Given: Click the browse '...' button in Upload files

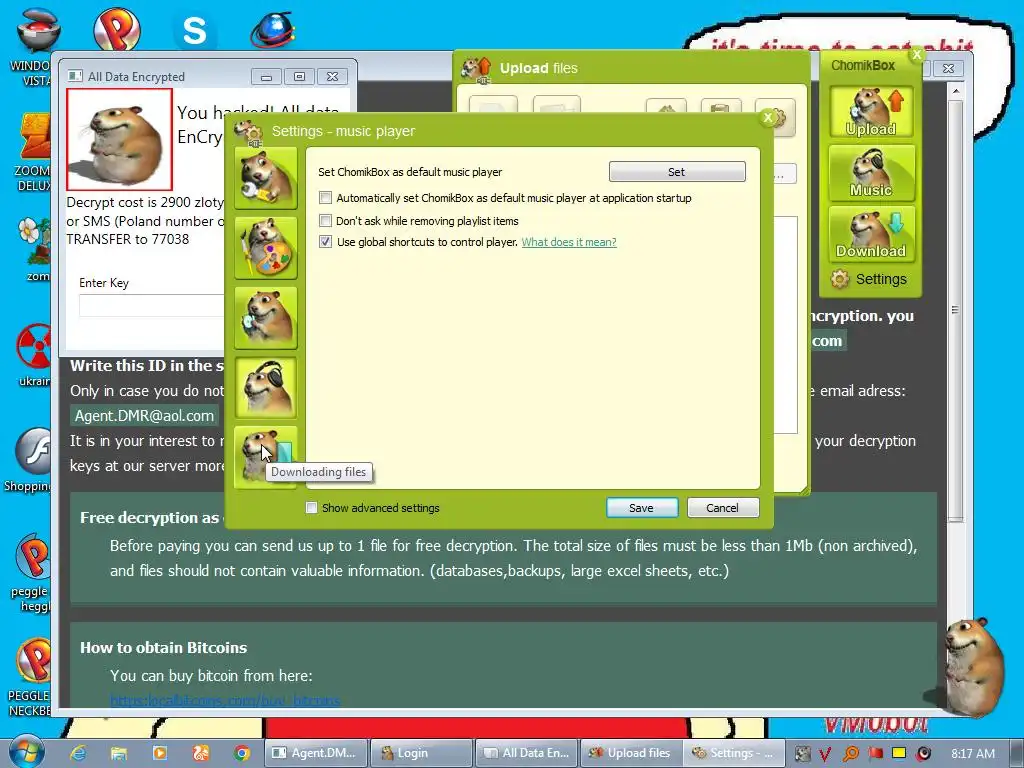Looking at the screenshot, I should pyautogui.click(x=784, y=174).
